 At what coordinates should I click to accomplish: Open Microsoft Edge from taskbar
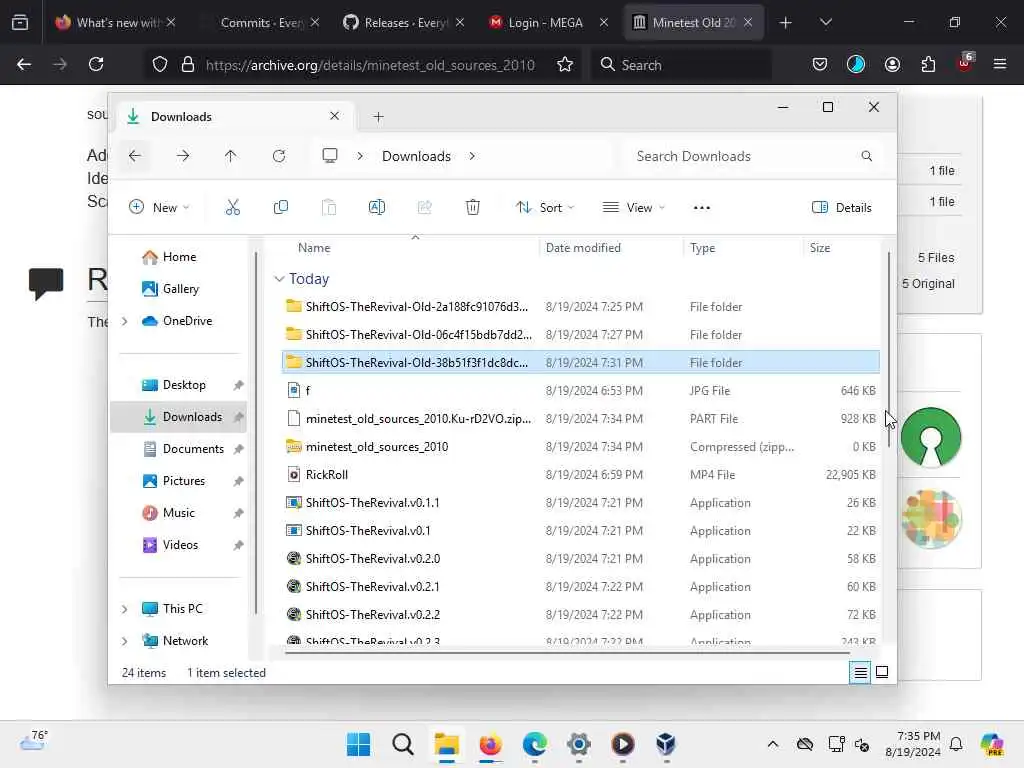click(x=534, y=744)
